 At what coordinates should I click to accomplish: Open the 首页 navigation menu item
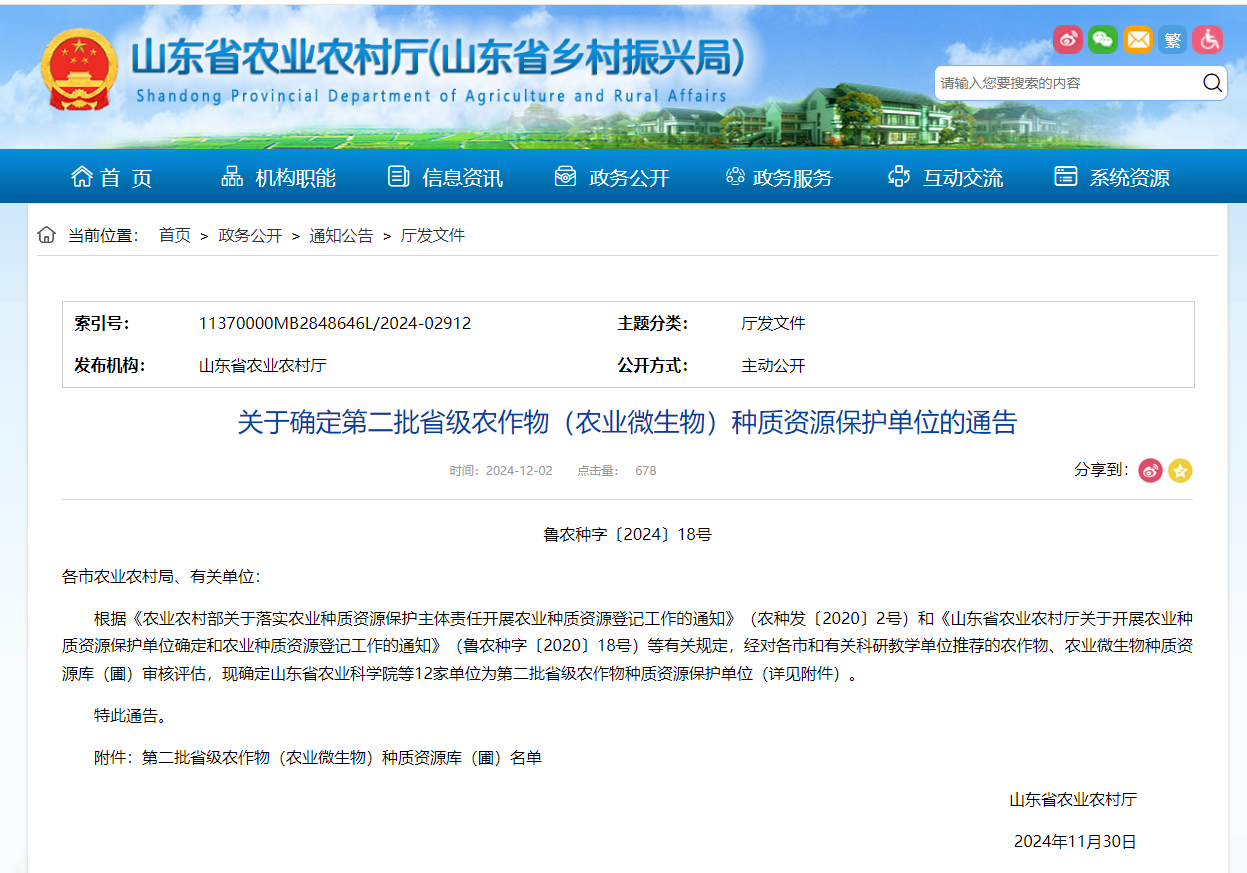pos(112,178)
